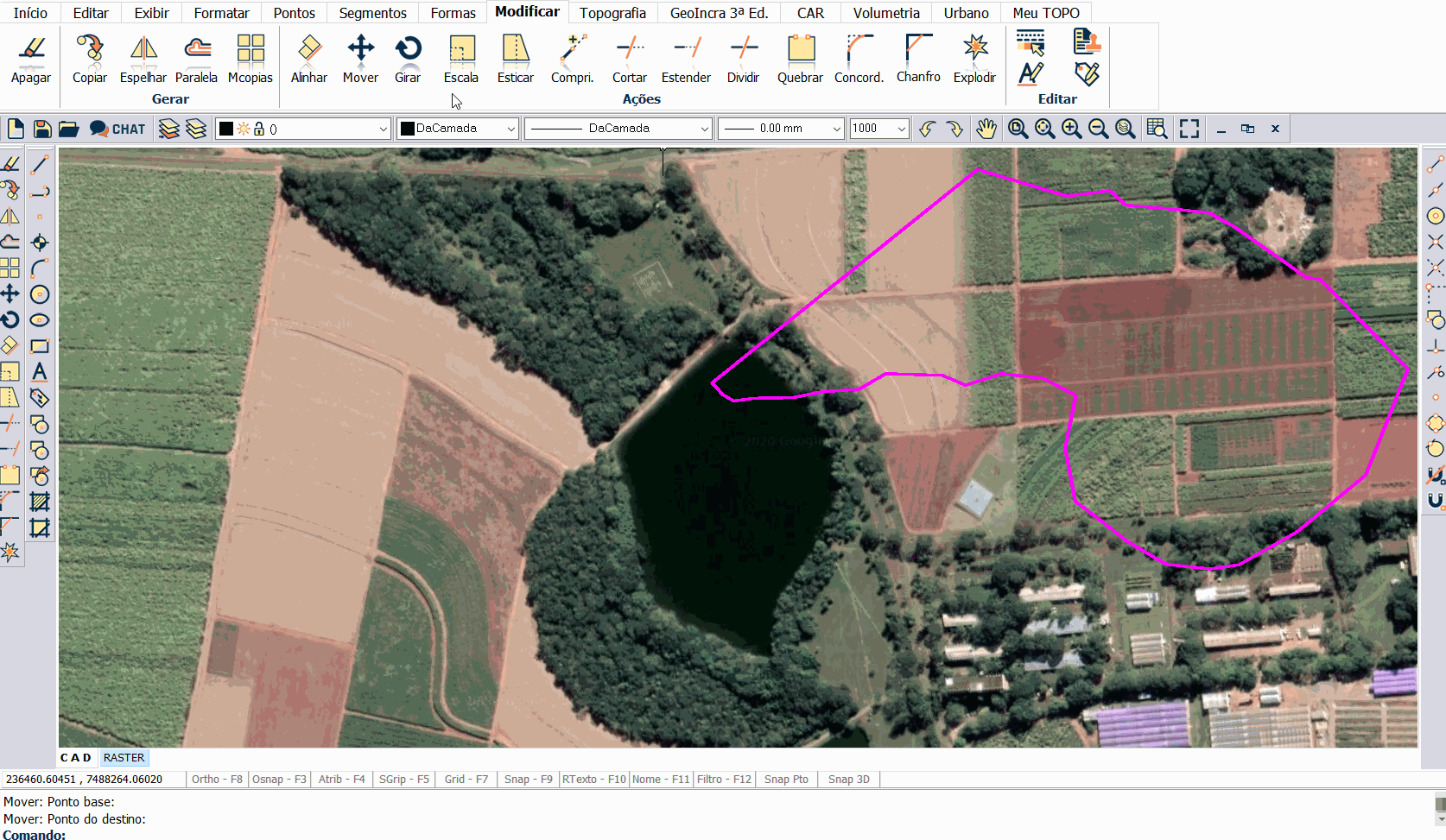Activate the pan hand tool
Image resolution: width=1446 pixels, height=840 pixels.
986,129
